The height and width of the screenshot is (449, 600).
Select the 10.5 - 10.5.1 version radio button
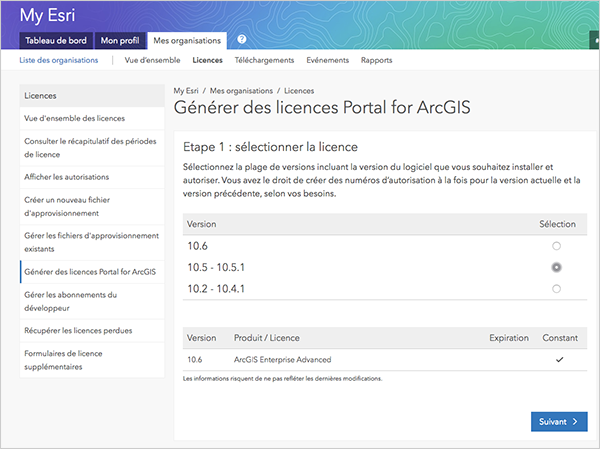click(556, 267)
